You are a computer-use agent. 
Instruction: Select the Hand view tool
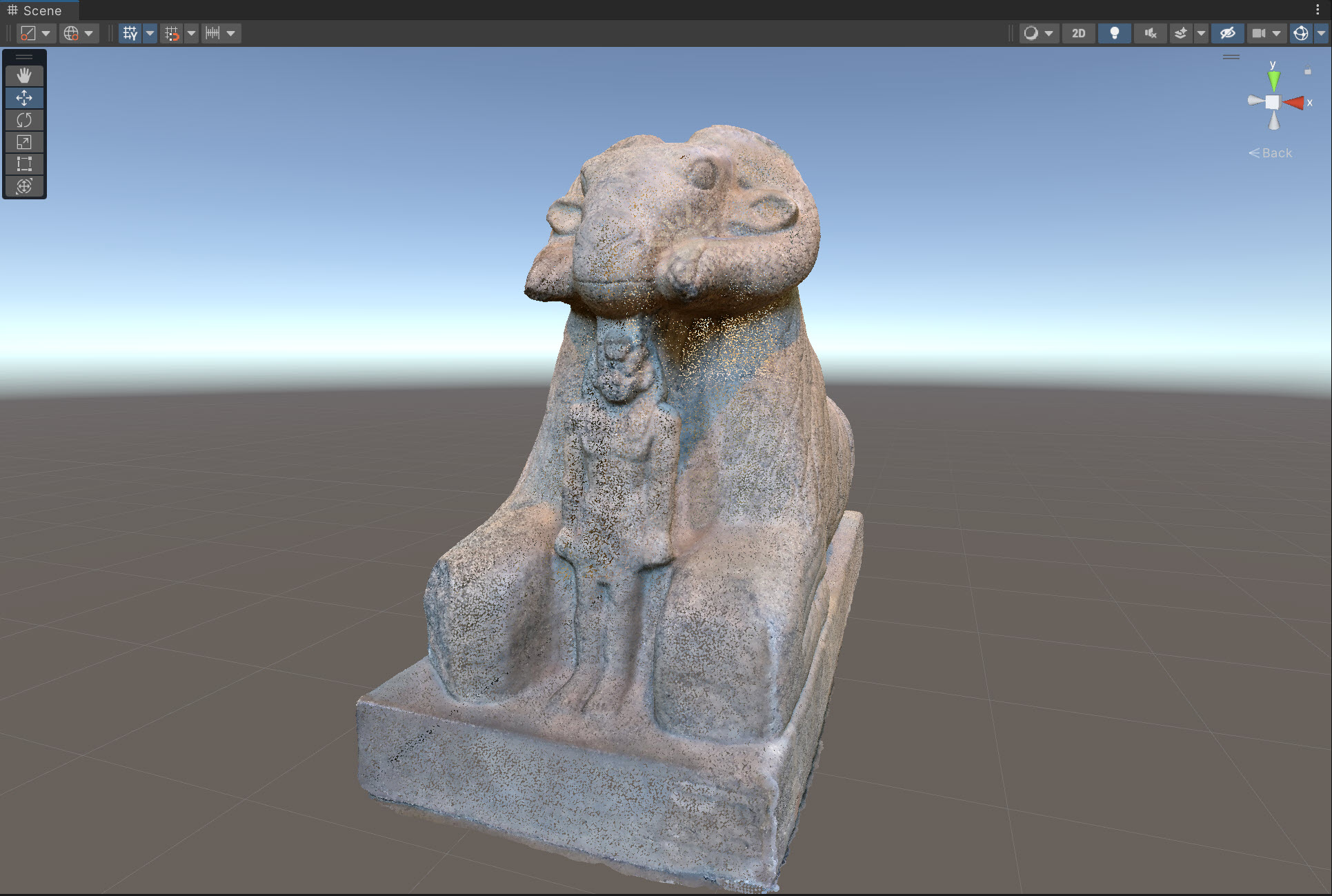[24, 75]
